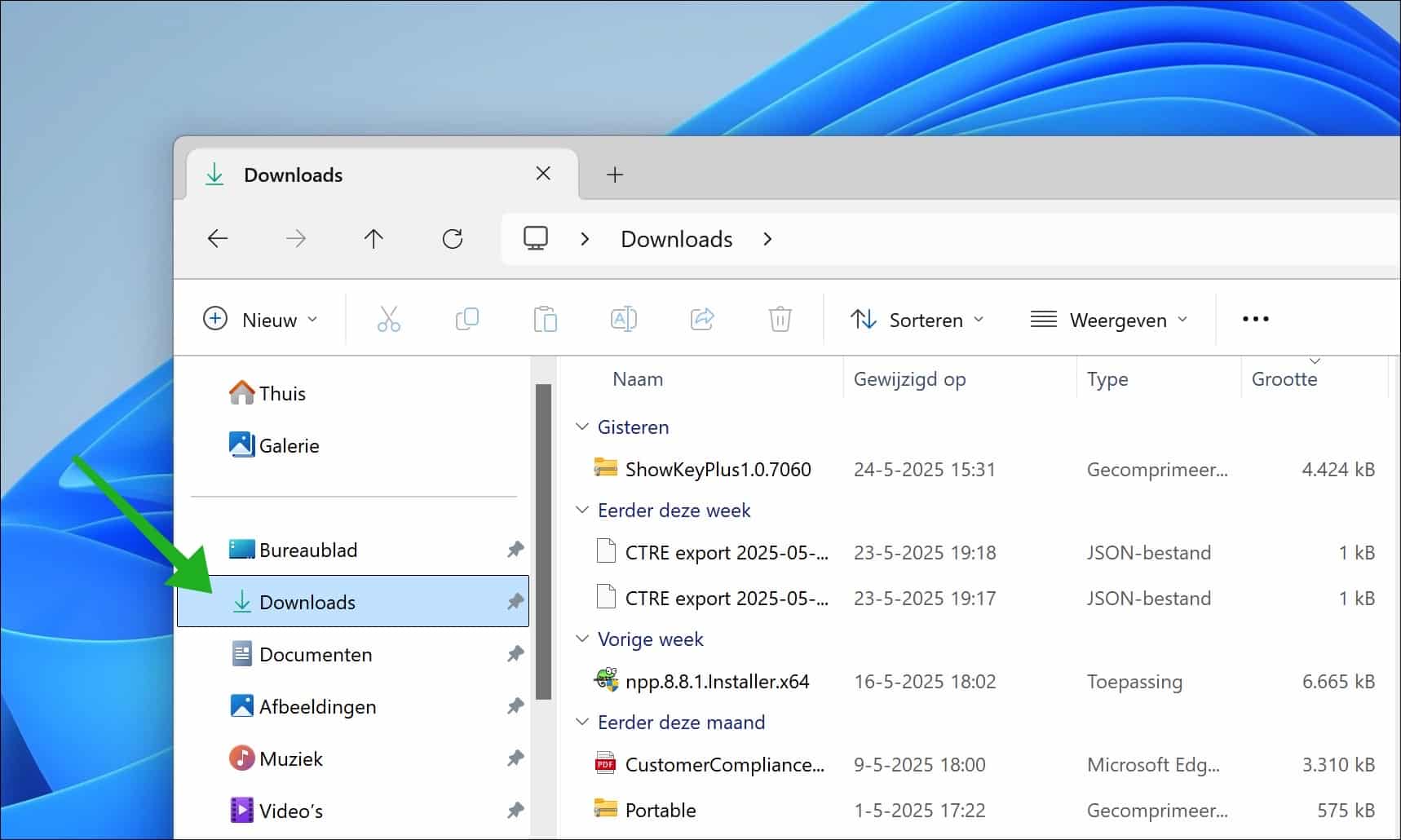Viewport: 1401px width, 840px height.
Task: Refresh the Downloads folder view
Action: 453,238
